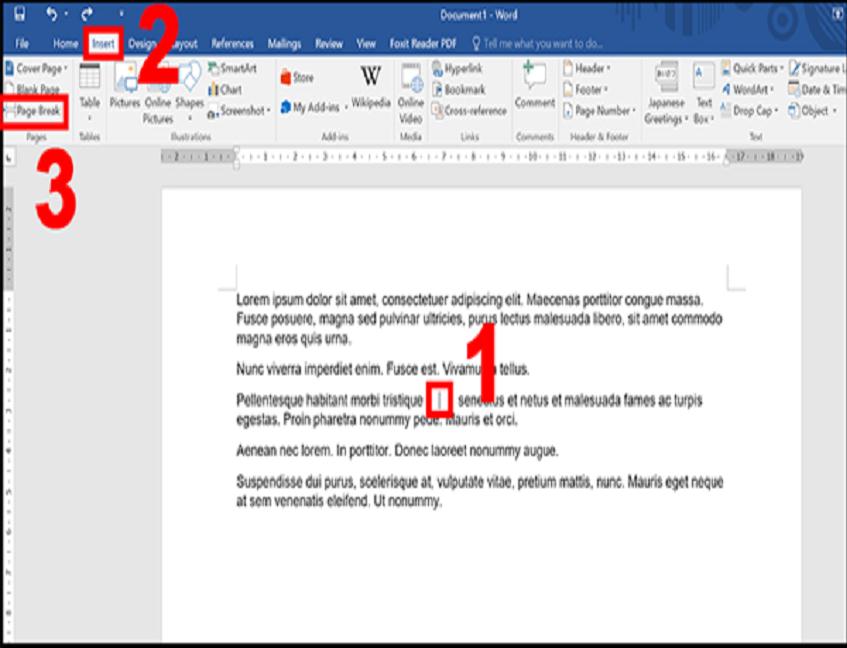
Task: Open the Foxit Reader PDF tab
Action: (423, 44)
